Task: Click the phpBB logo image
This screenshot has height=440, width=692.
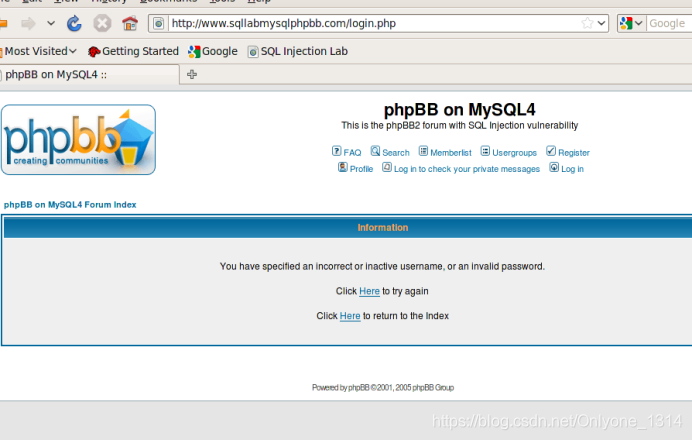Action: (x=78, y=139)
